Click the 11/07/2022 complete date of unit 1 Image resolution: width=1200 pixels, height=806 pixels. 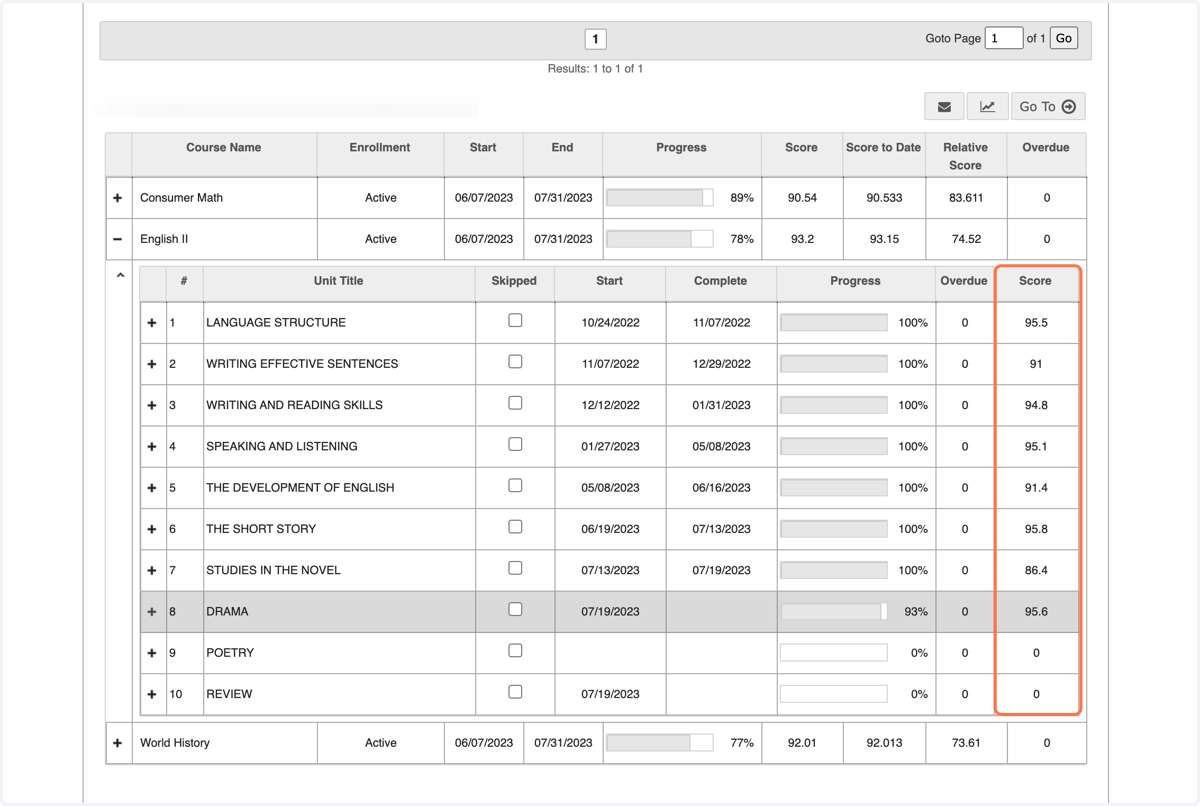point(721,323)
